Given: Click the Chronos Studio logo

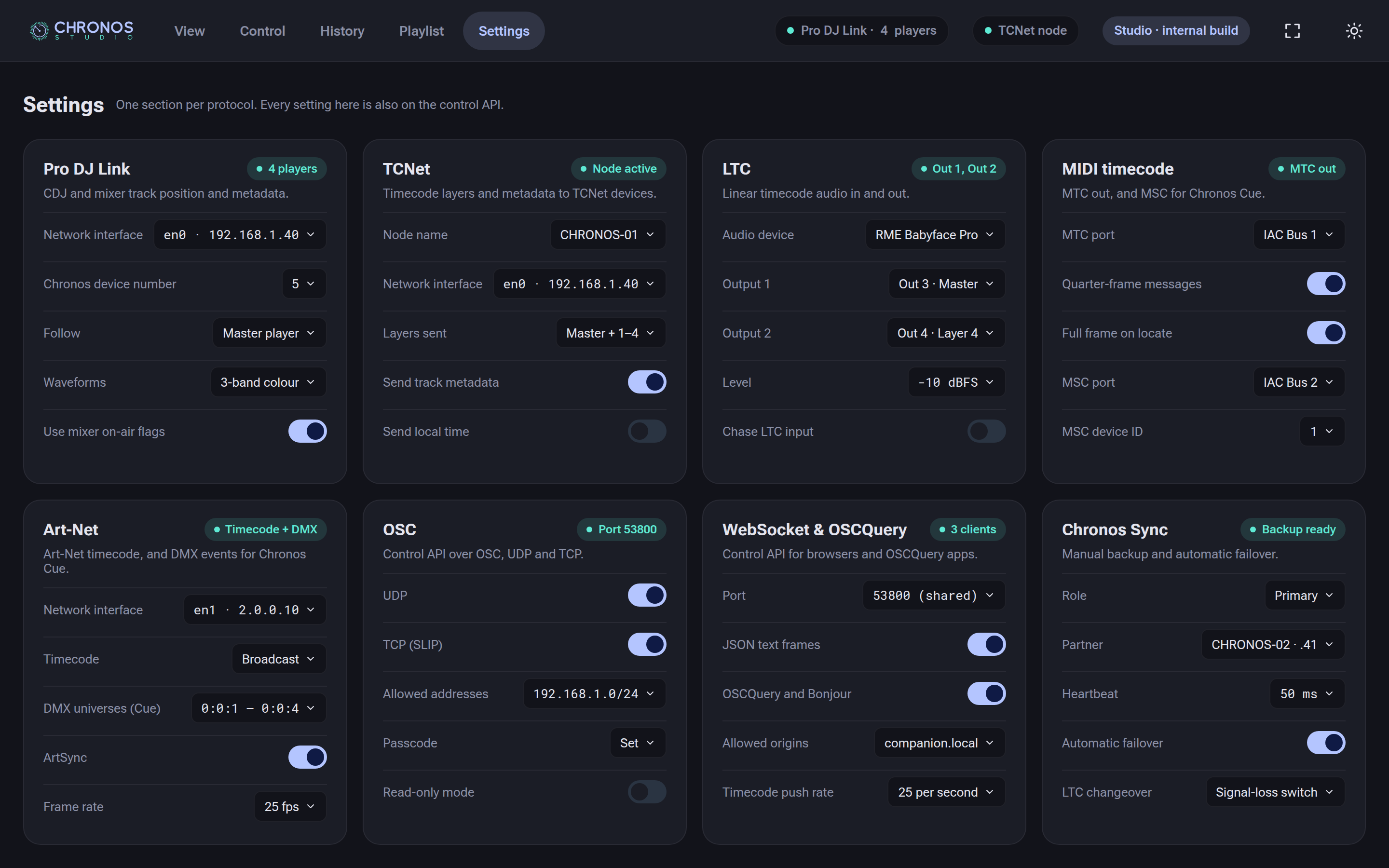Looking at the screenshot, I should 82,30.
